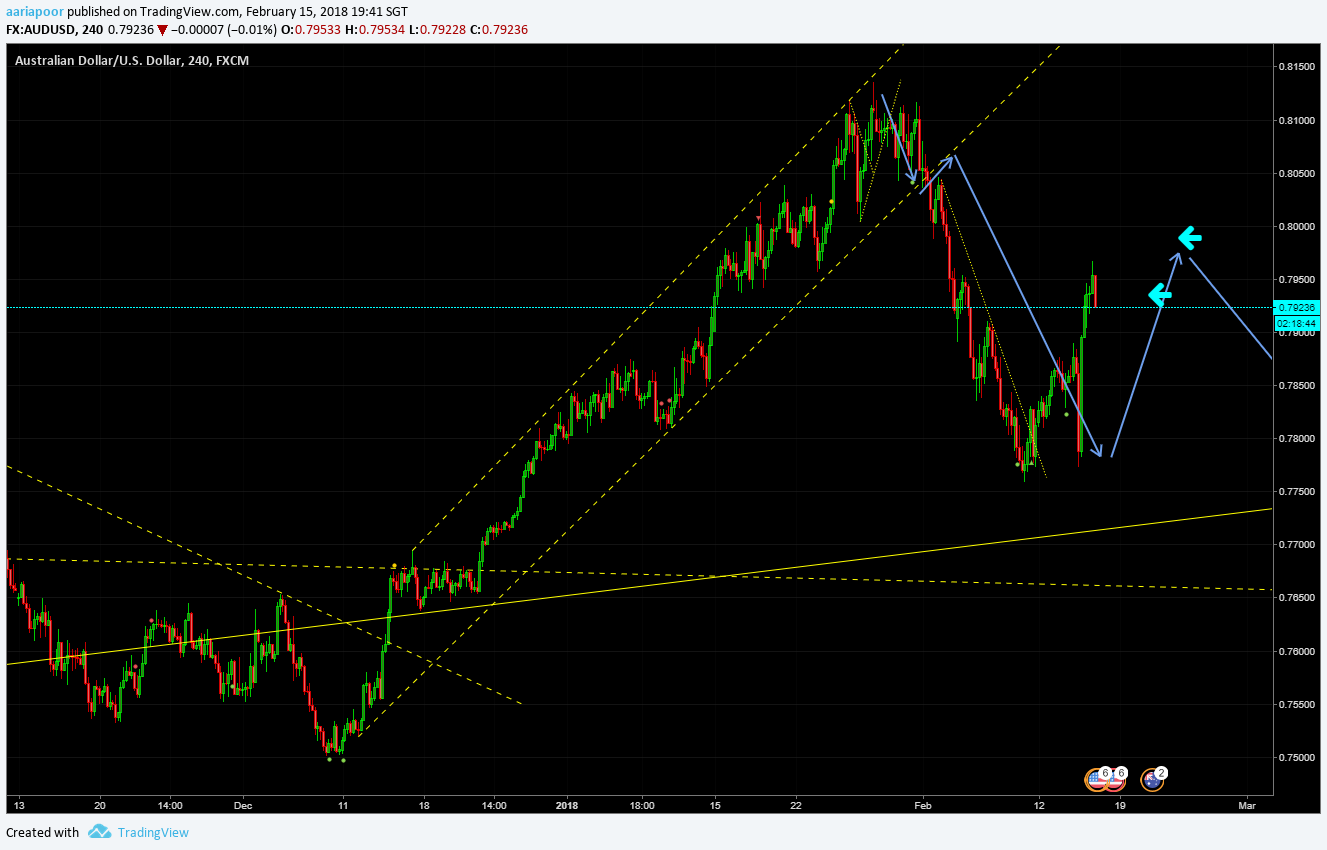Click price axis label 0.77500
This screenshot has height=850, width=1327.
coord(1297,492)
